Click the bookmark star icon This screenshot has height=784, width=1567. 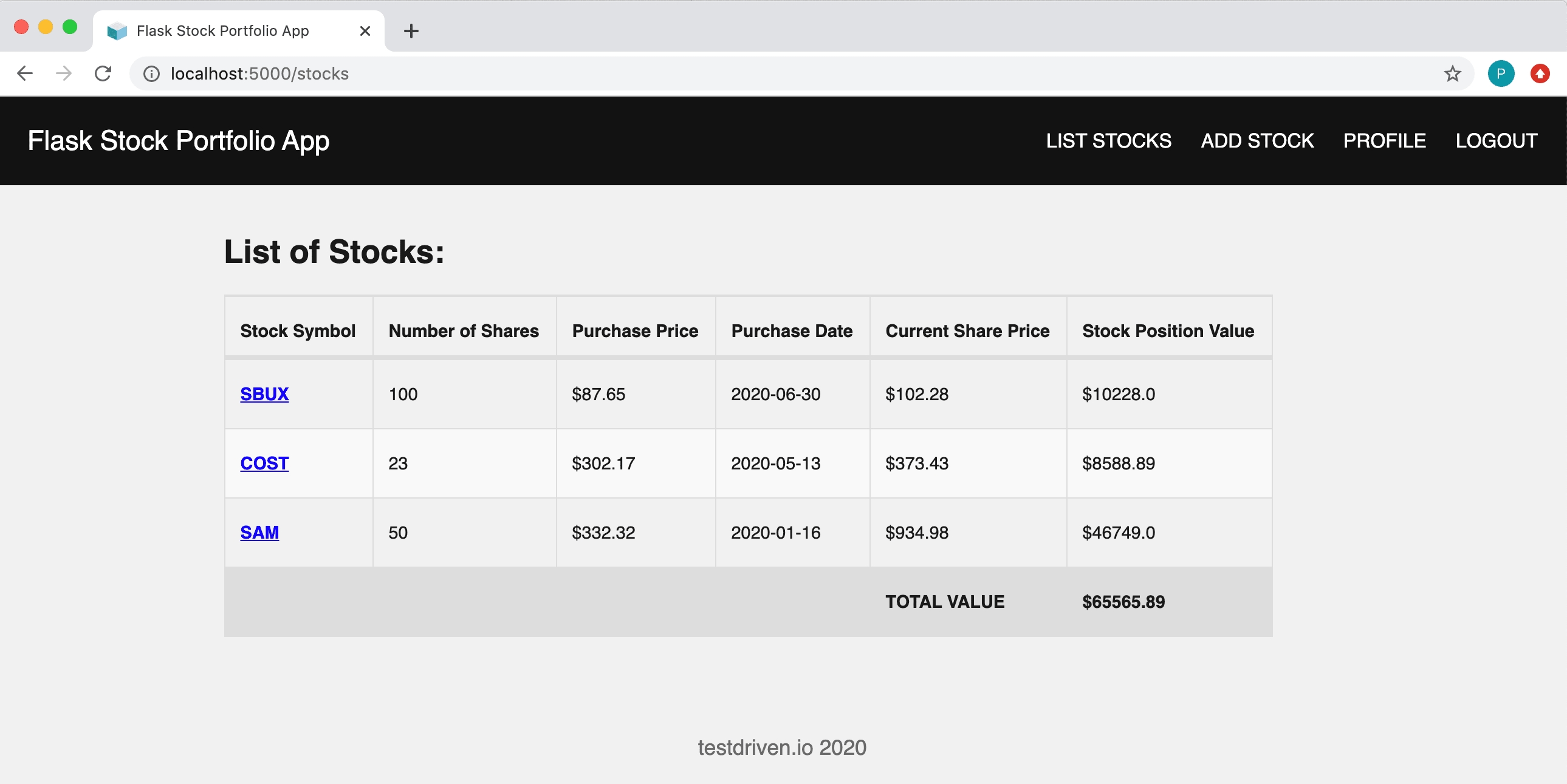pos(1452,73)
